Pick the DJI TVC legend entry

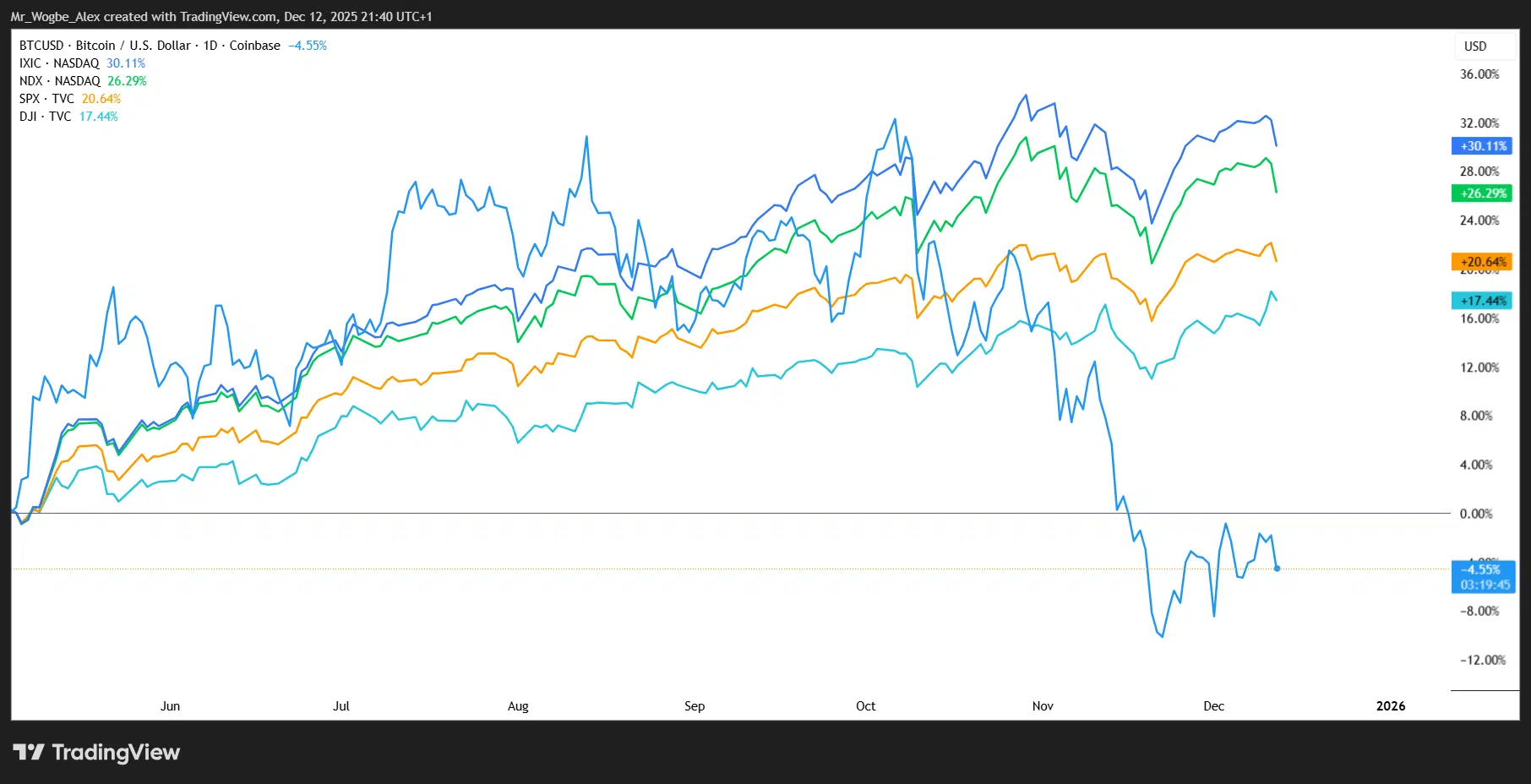[x=46, y=117]
